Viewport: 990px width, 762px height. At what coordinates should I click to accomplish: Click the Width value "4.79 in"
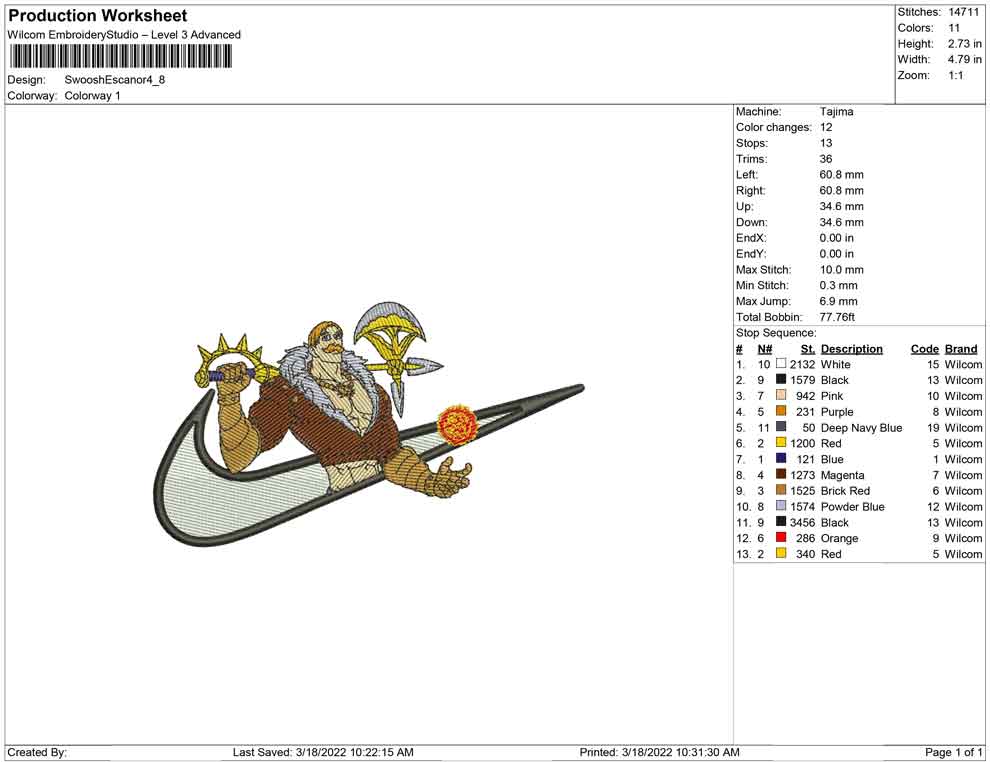[964, 59]
